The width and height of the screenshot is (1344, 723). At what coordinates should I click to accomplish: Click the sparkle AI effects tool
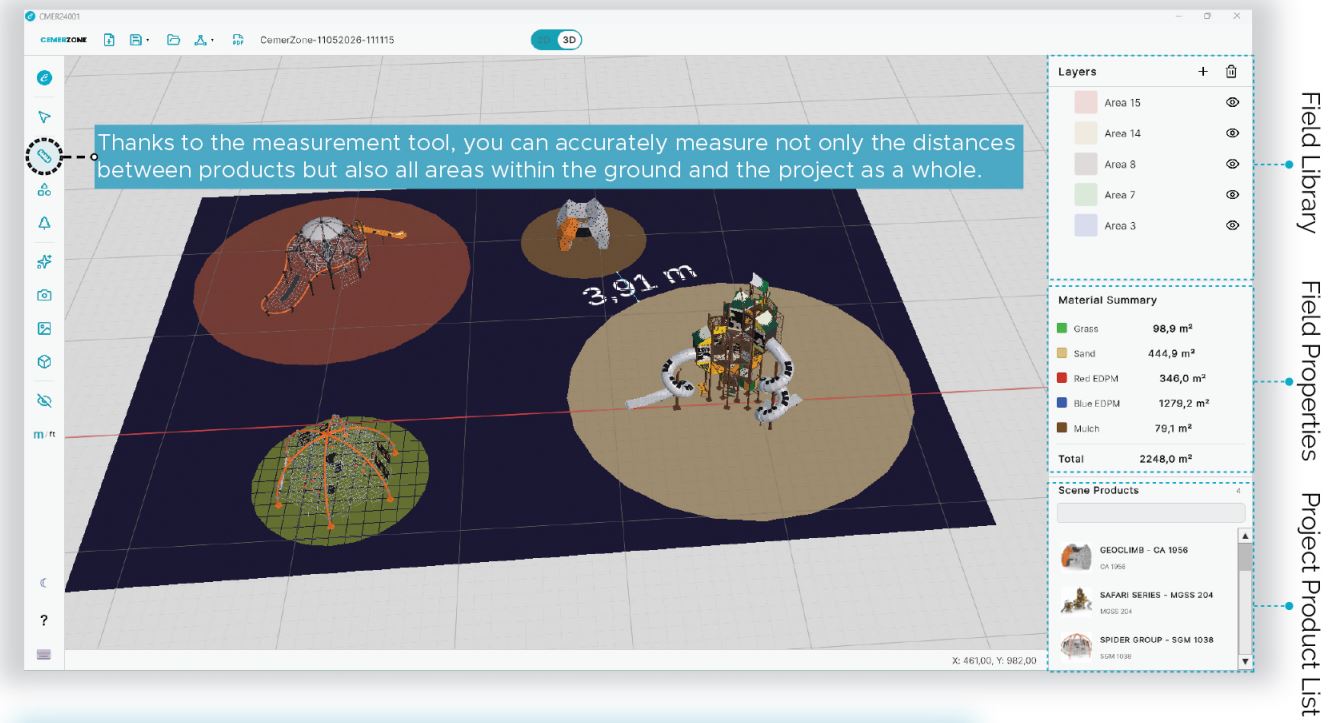point(44,262)
